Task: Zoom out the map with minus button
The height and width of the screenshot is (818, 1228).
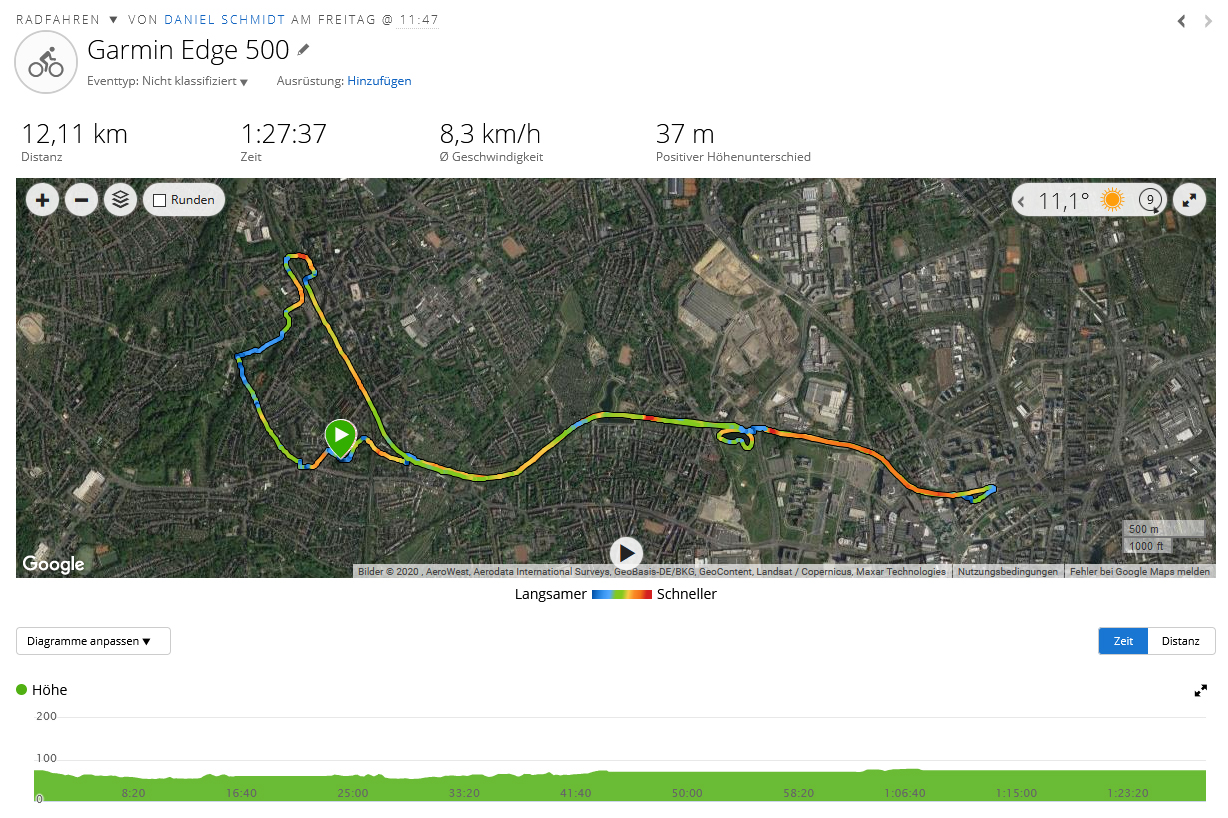Action: [81, 200]
